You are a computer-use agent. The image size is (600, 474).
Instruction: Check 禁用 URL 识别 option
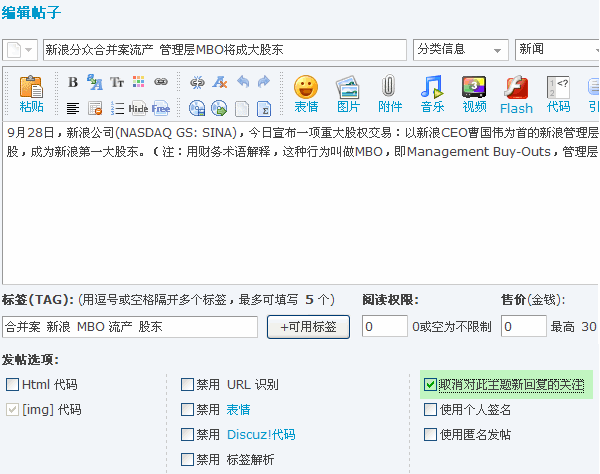pos(188,384)
